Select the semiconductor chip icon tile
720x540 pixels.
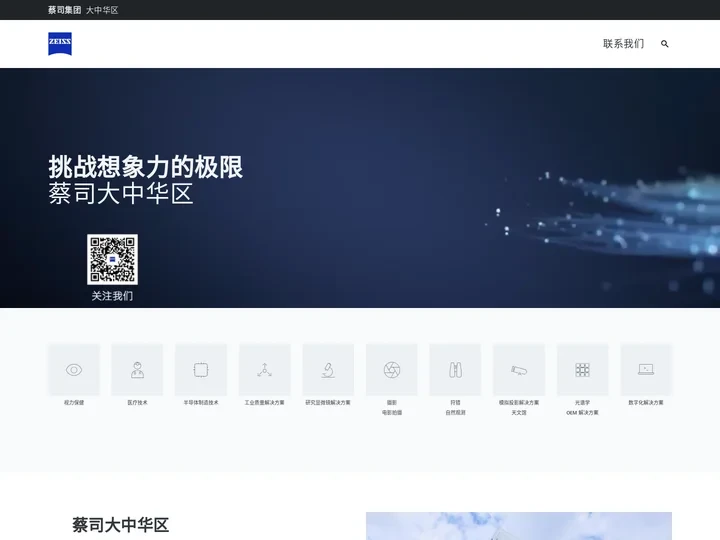click(x=201, y=370)
